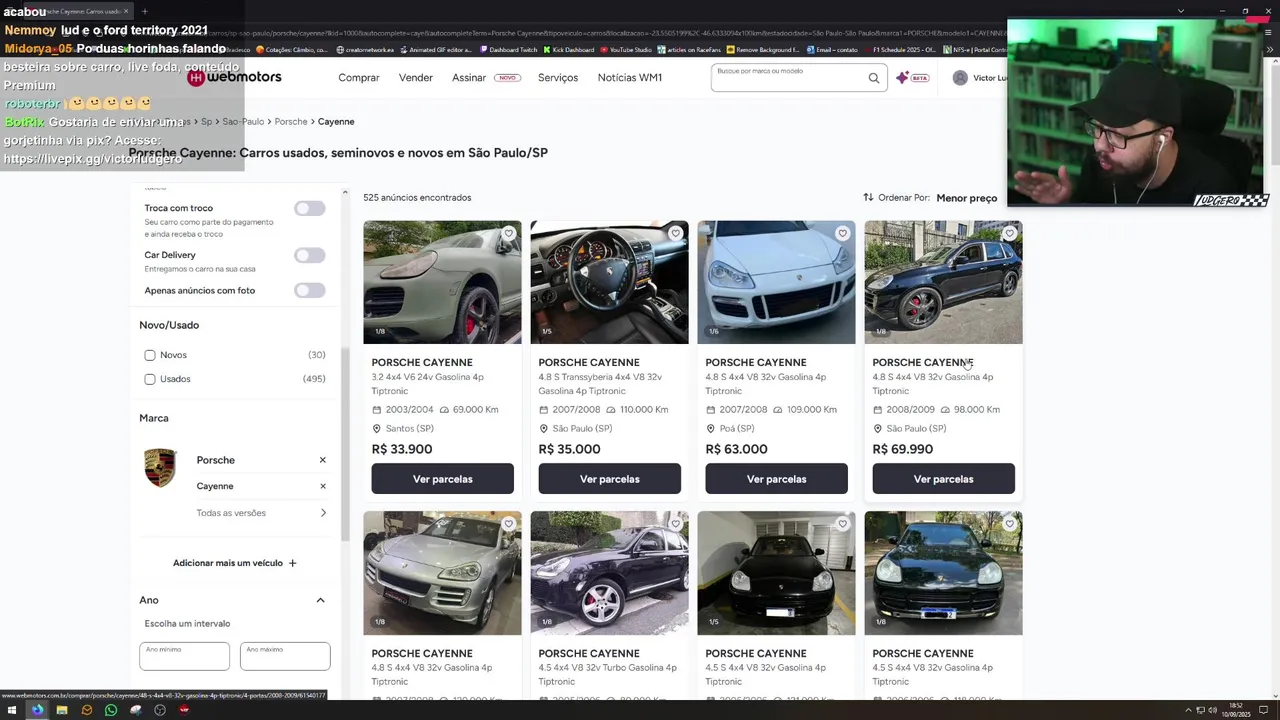Image resolution: width=1280 pixels, height=720 pixels.
Task: Remove the Porsche brand filter
Action: click(322, 460)
